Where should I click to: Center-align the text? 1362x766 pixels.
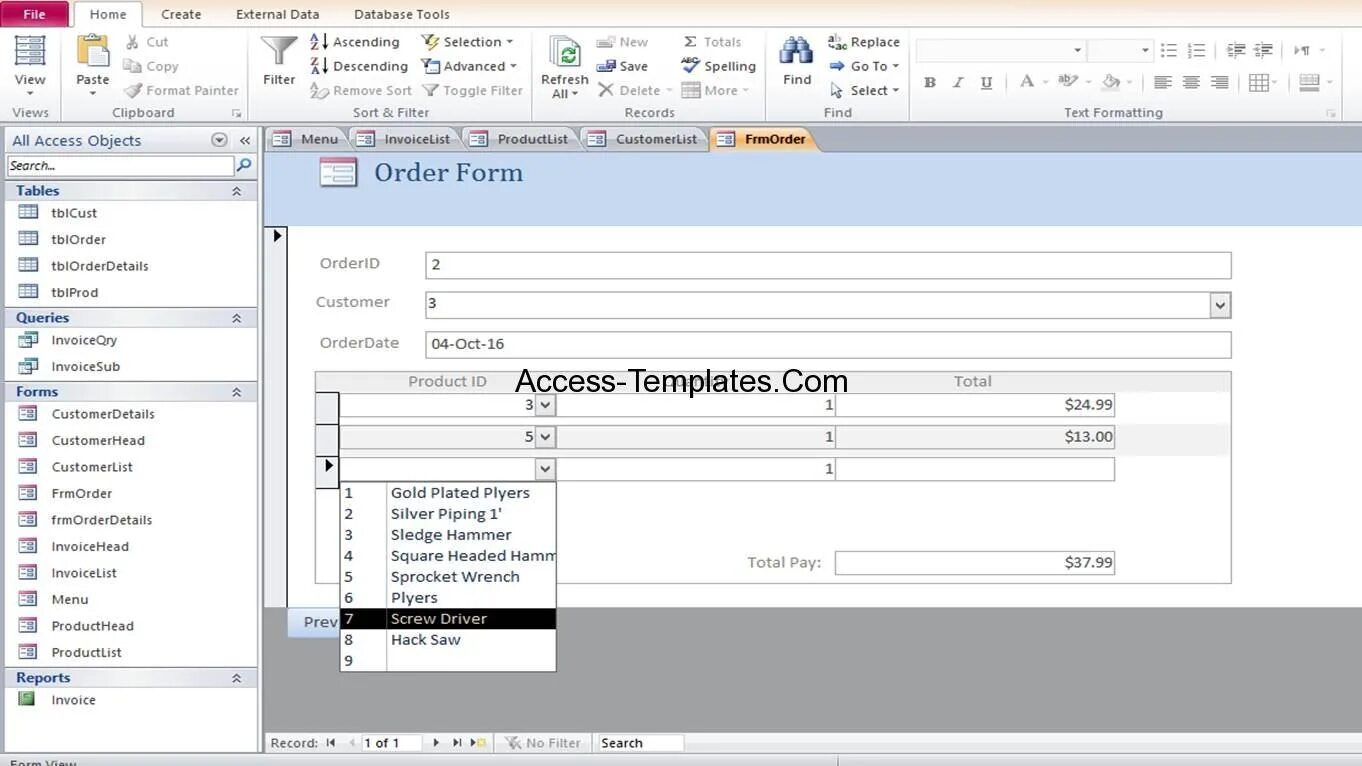click(x=1190, y=83)
